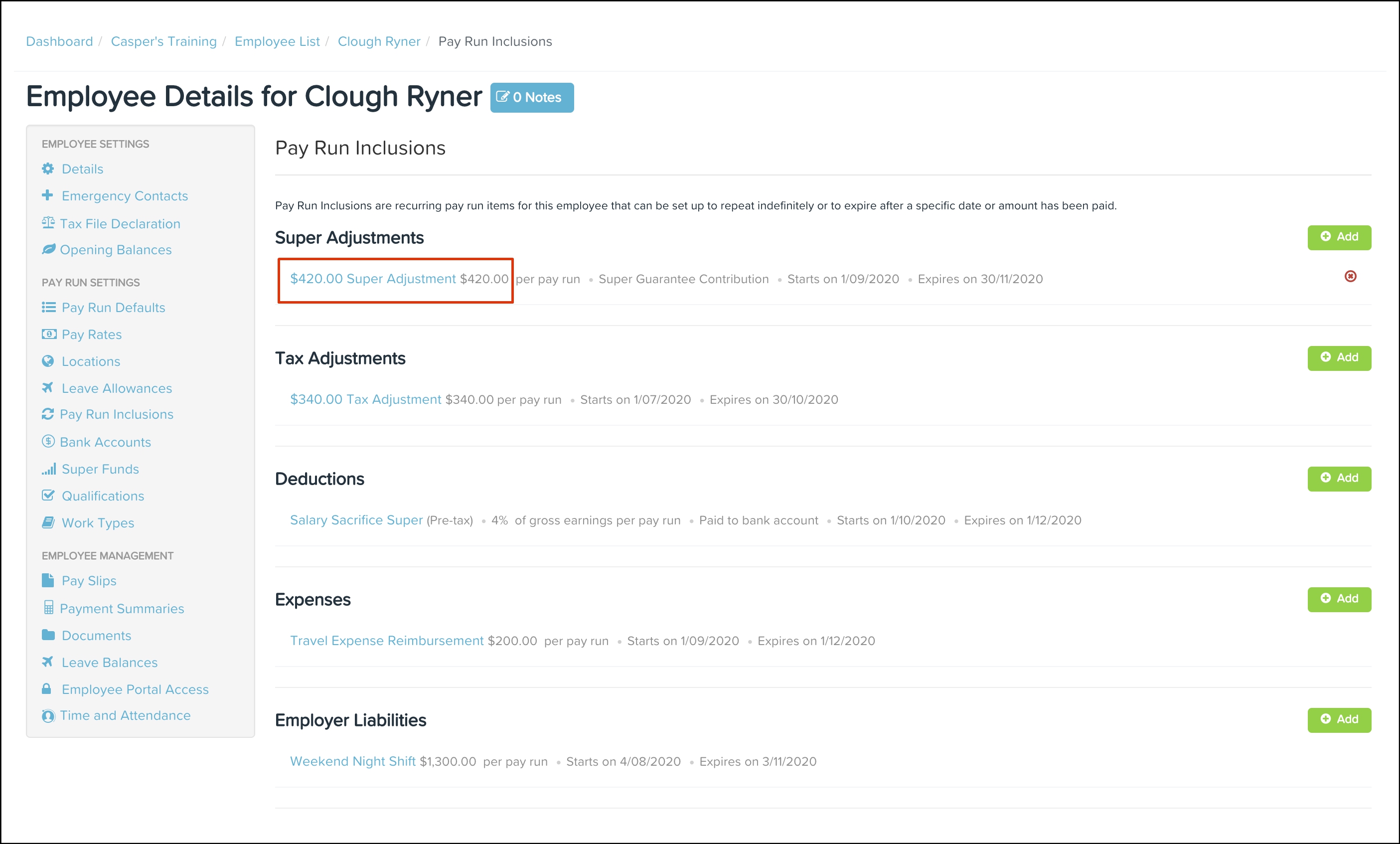The width and height of the screenshot is (1400, 844).
Task: Open Employee List breadcrumb link
Action: tap(277, 41)
